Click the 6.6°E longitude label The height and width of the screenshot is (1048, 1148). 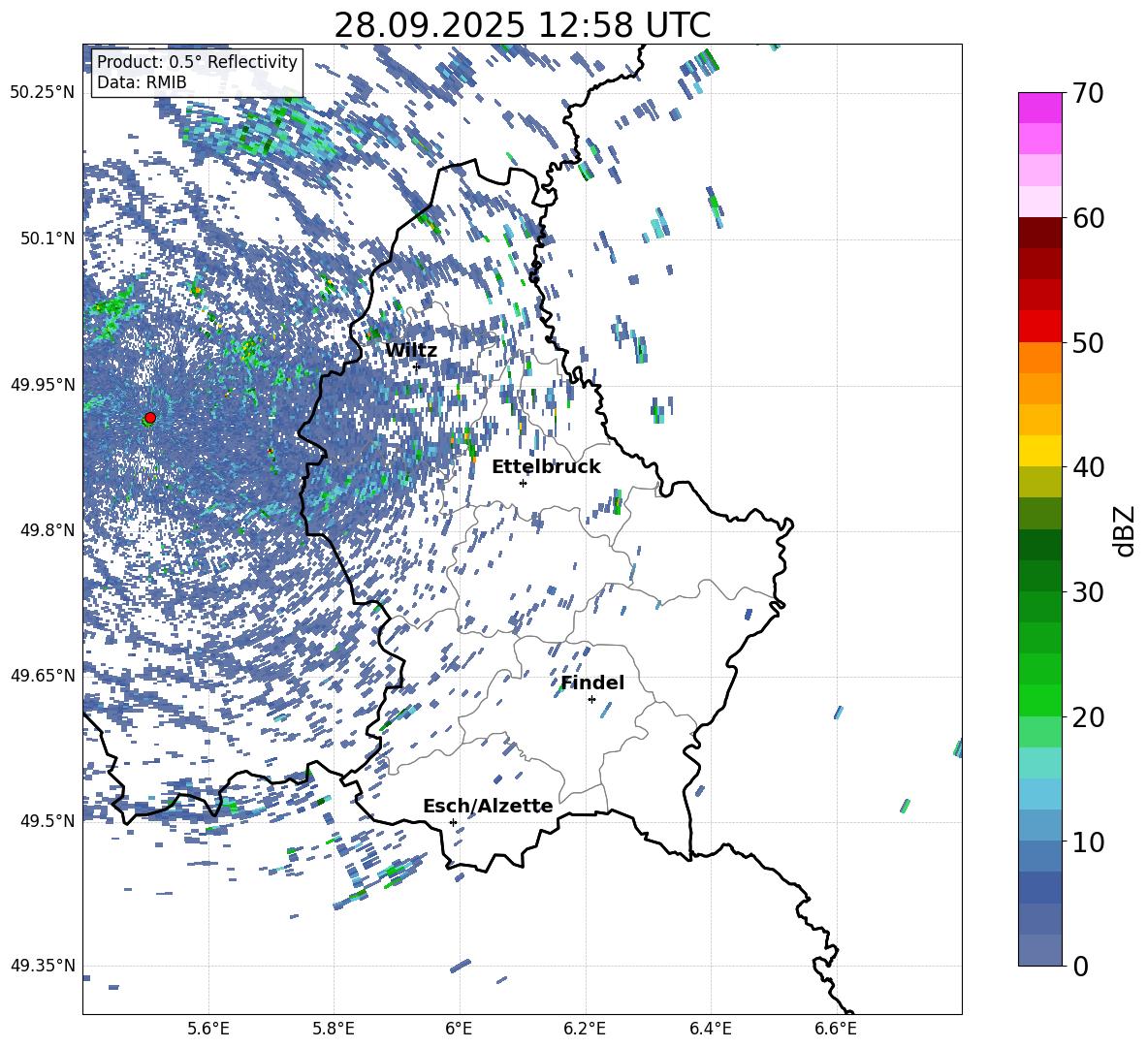pos(836,1029)
